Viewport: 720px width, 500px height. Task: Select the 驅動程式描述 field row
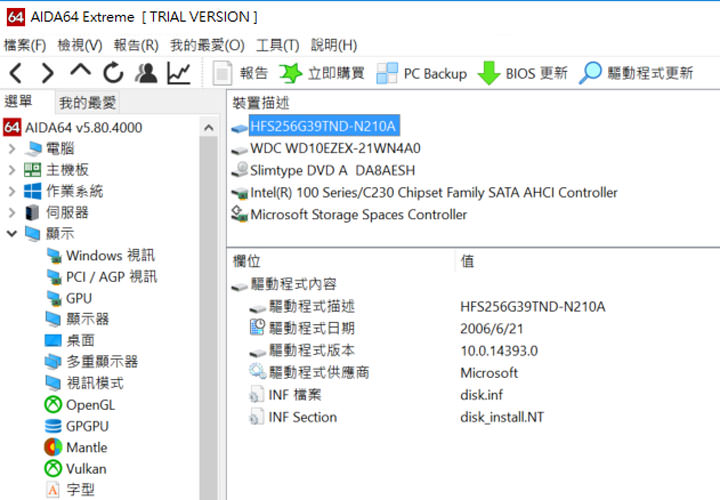(312, 306)
